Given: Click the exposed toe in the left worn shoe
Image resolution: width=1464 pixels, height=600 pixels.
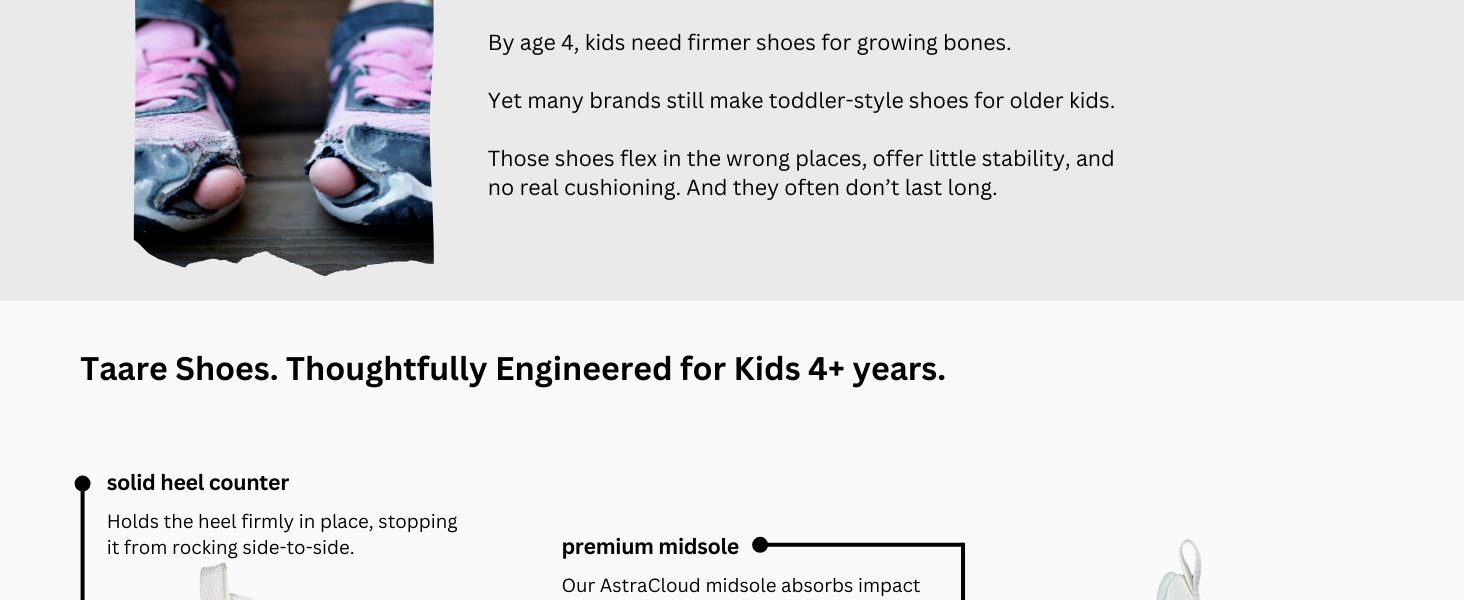Looking at the screenshot, I should (x=218, y=184).
